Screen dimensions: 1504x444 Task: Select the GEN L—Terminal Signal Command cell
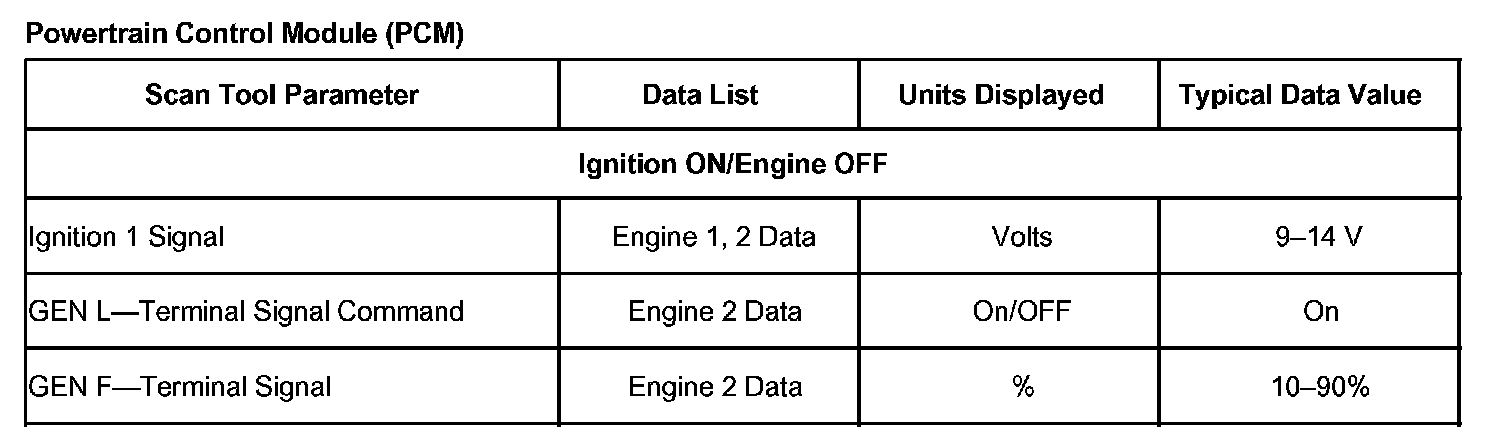tap(246, 311)
